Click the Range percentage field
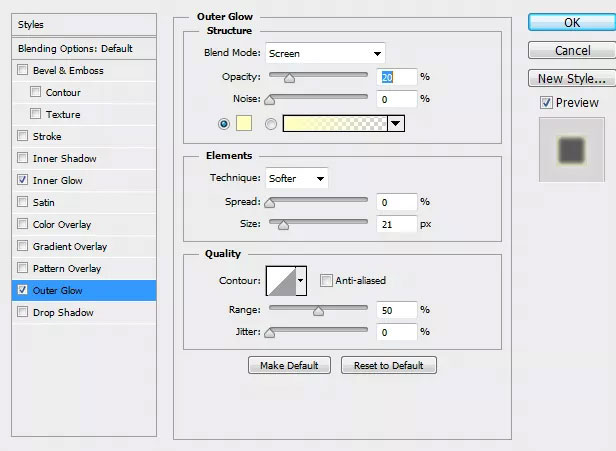This screenshot has height=451, width=616. click(396, 310)
